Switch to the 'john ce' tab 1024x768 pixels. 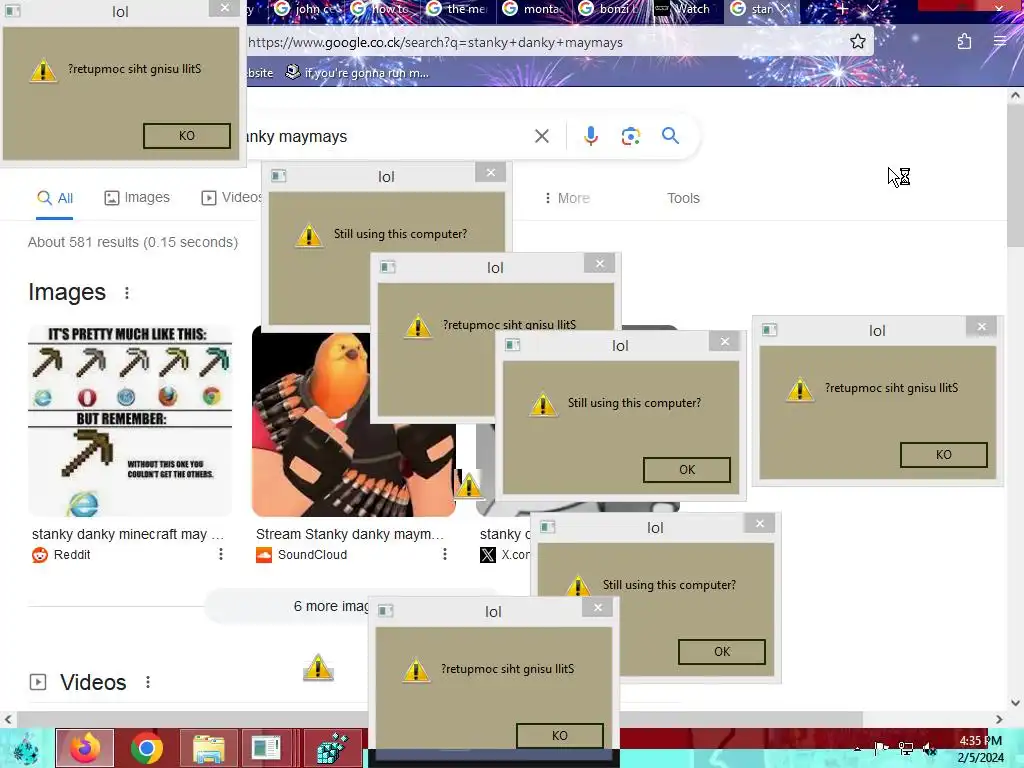(306, 9)
